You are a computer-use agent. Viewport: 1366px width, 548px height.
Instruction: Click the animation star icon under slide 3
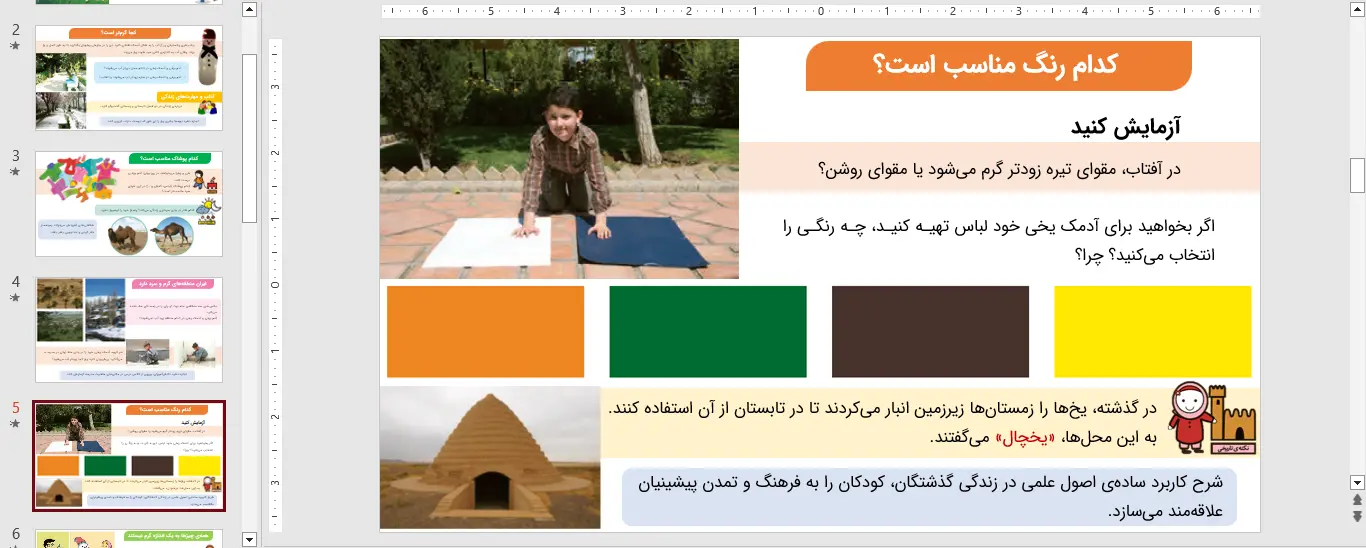point(15,173)
